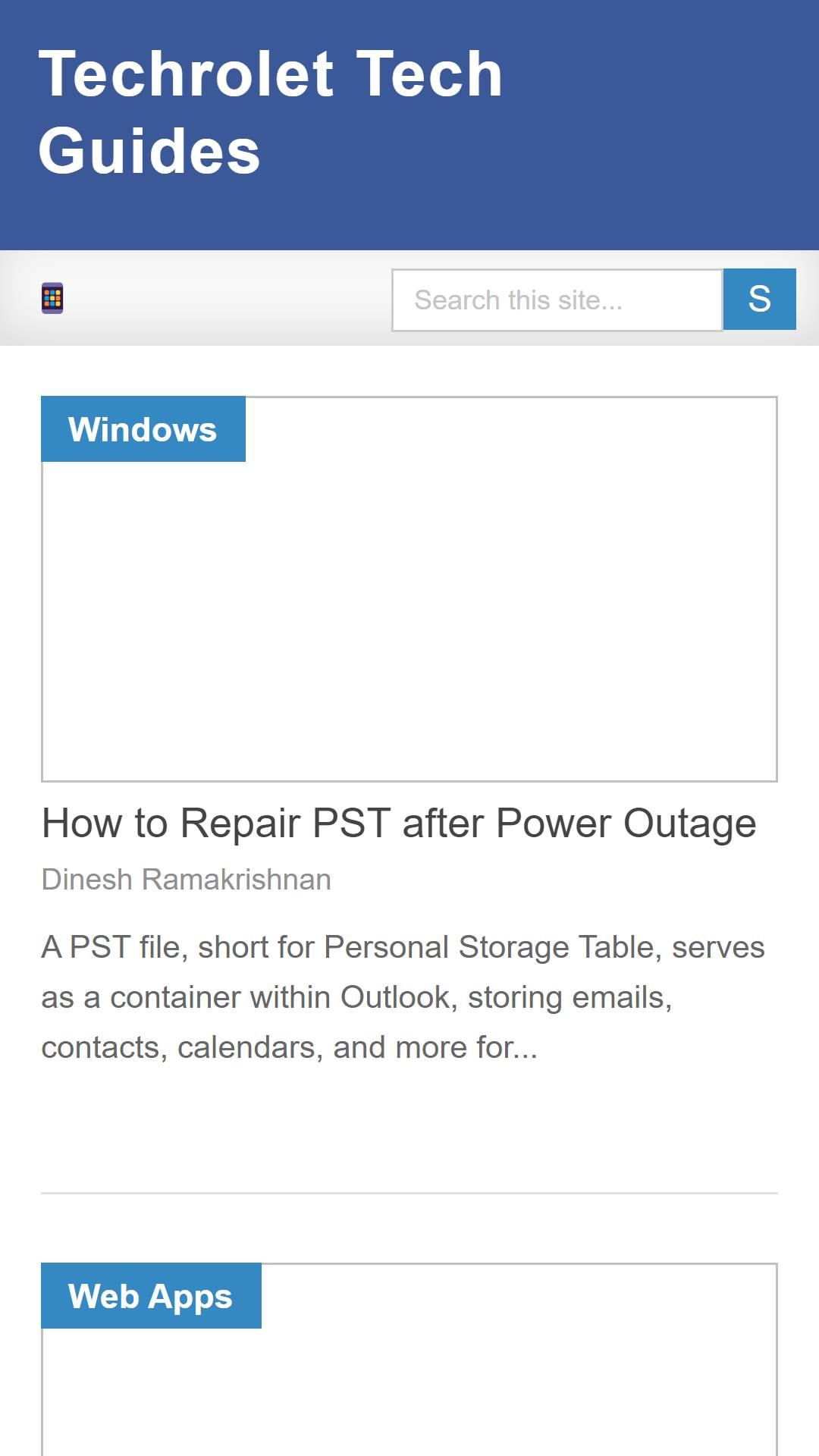819x1456 pixels.
Task: Click the 'contacts, calendars' excerpt line
Action: tap(290, 1047)
